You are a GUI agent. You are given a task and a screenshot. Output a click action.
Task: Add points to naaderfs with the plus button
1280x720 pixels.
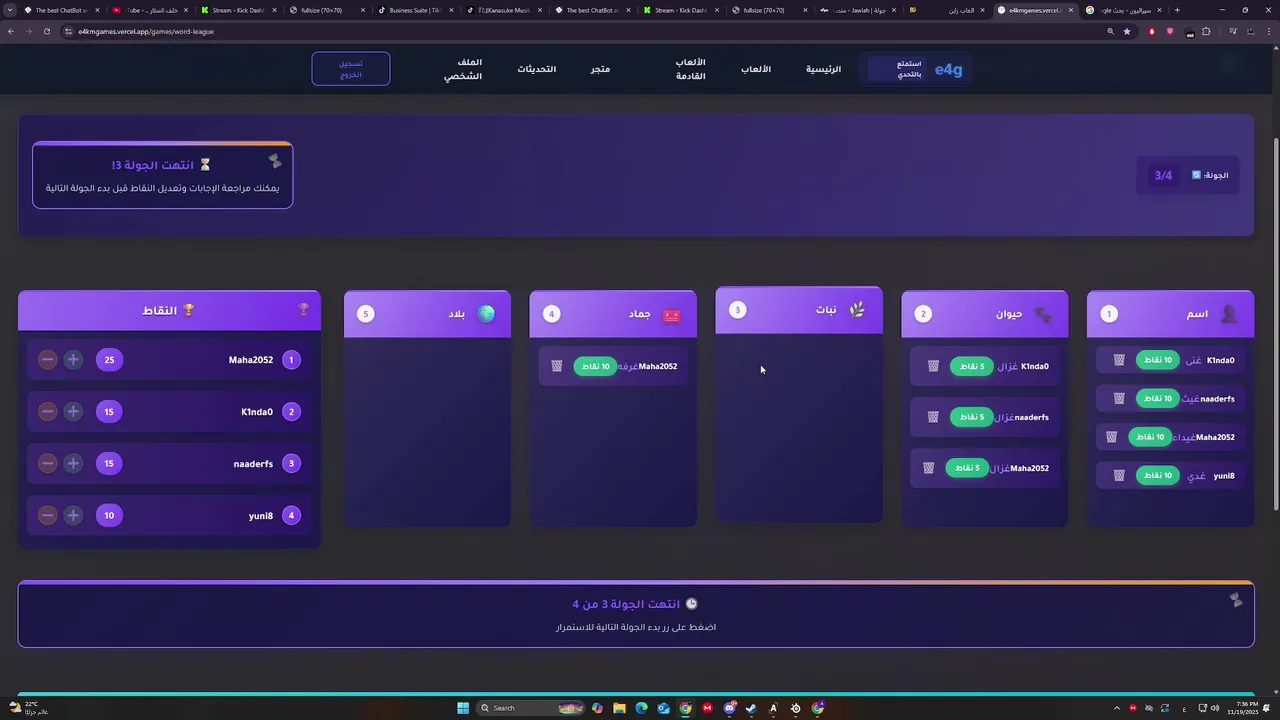(73, 463)
